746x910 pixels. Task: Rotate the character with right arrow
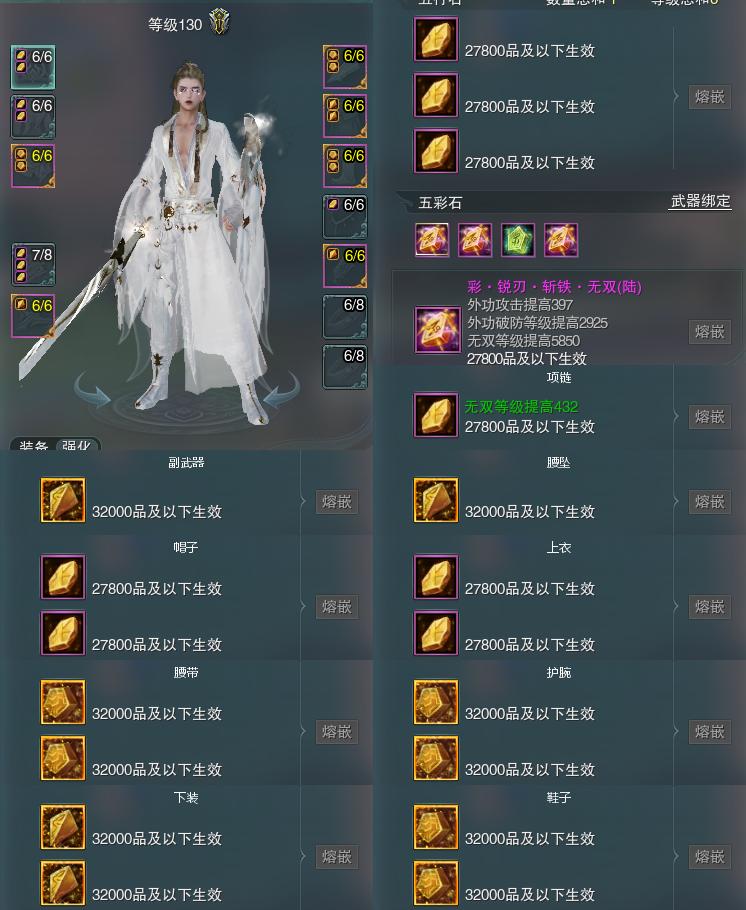click(x=281, y=391)
